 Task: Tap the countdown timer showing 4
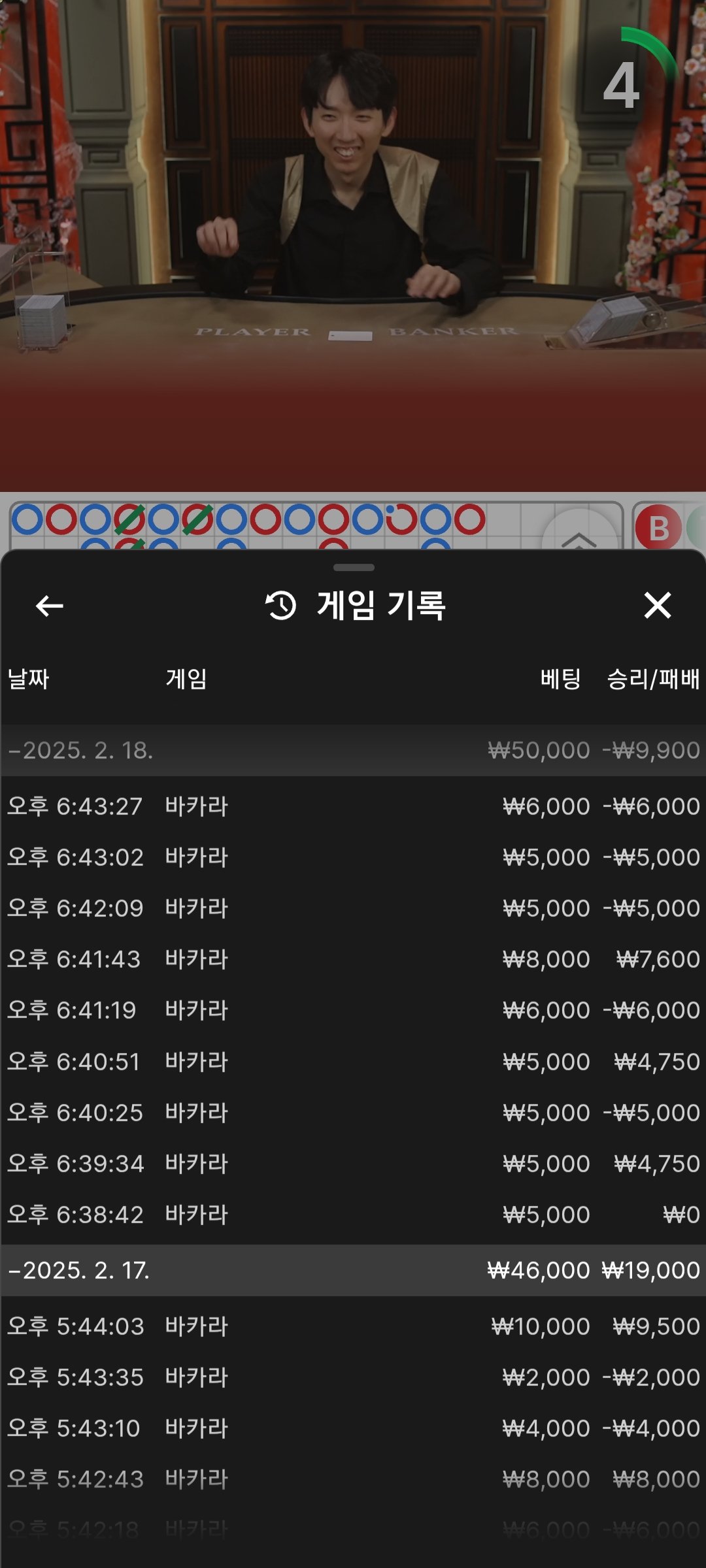(x=621, y=85)
